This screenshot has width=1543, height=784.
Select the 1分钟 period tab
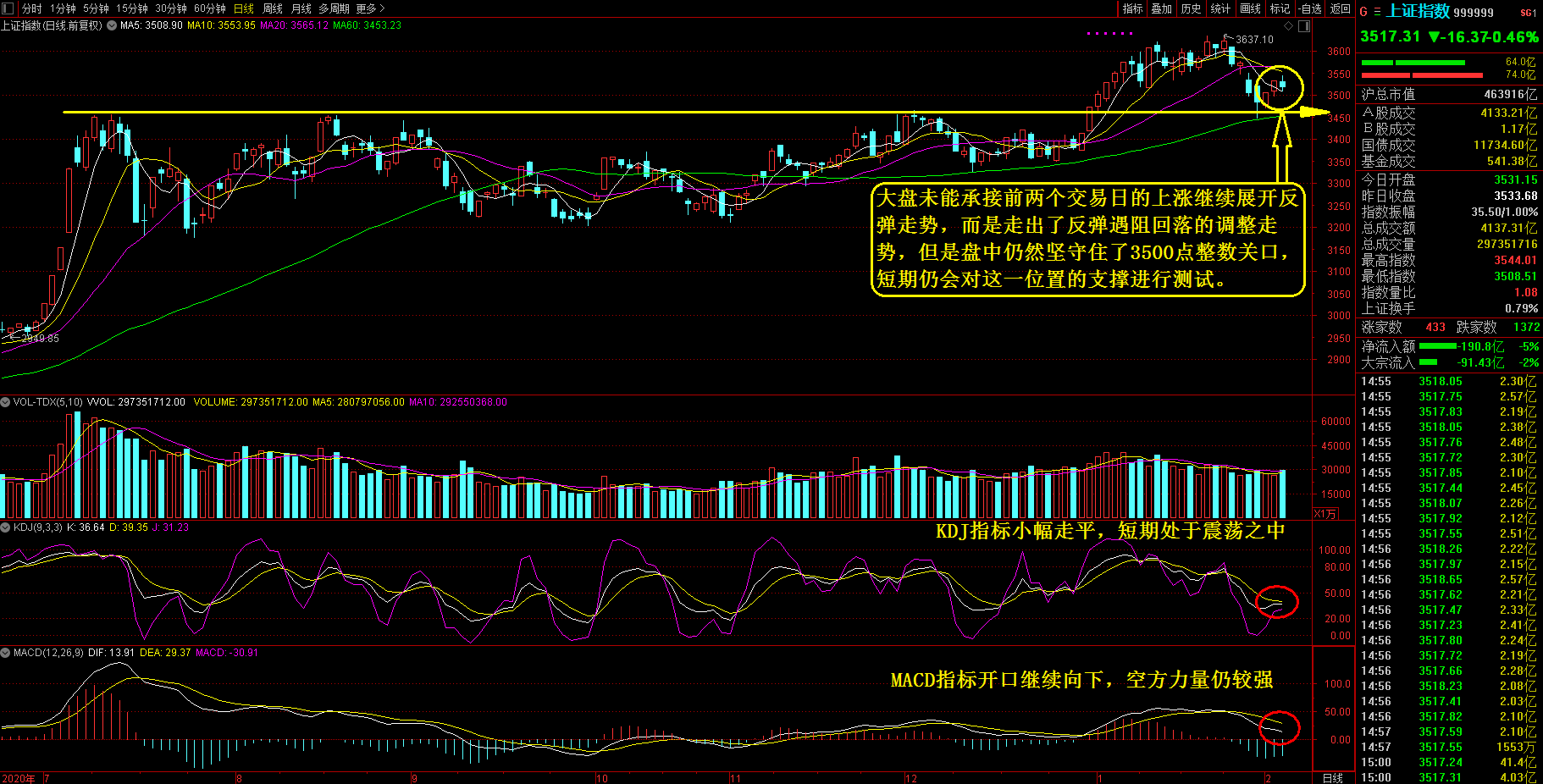pyautogui.click(x=63, y=8)
